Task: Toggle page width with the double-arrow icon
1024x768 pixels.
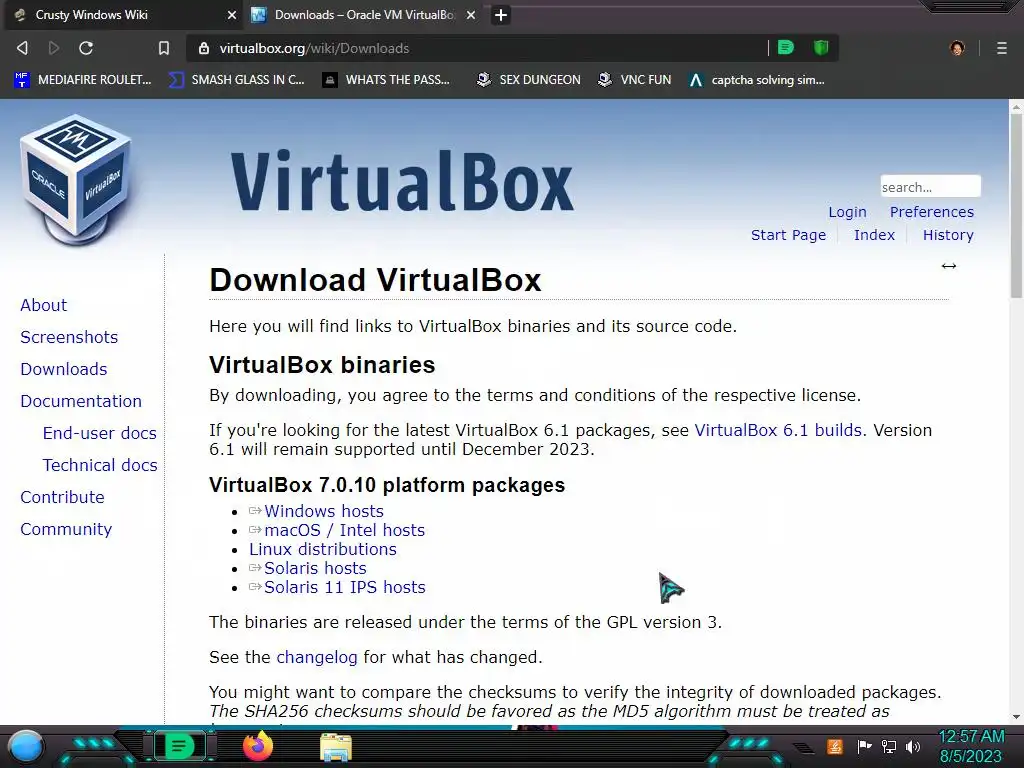Action: [x=949, y=266]
